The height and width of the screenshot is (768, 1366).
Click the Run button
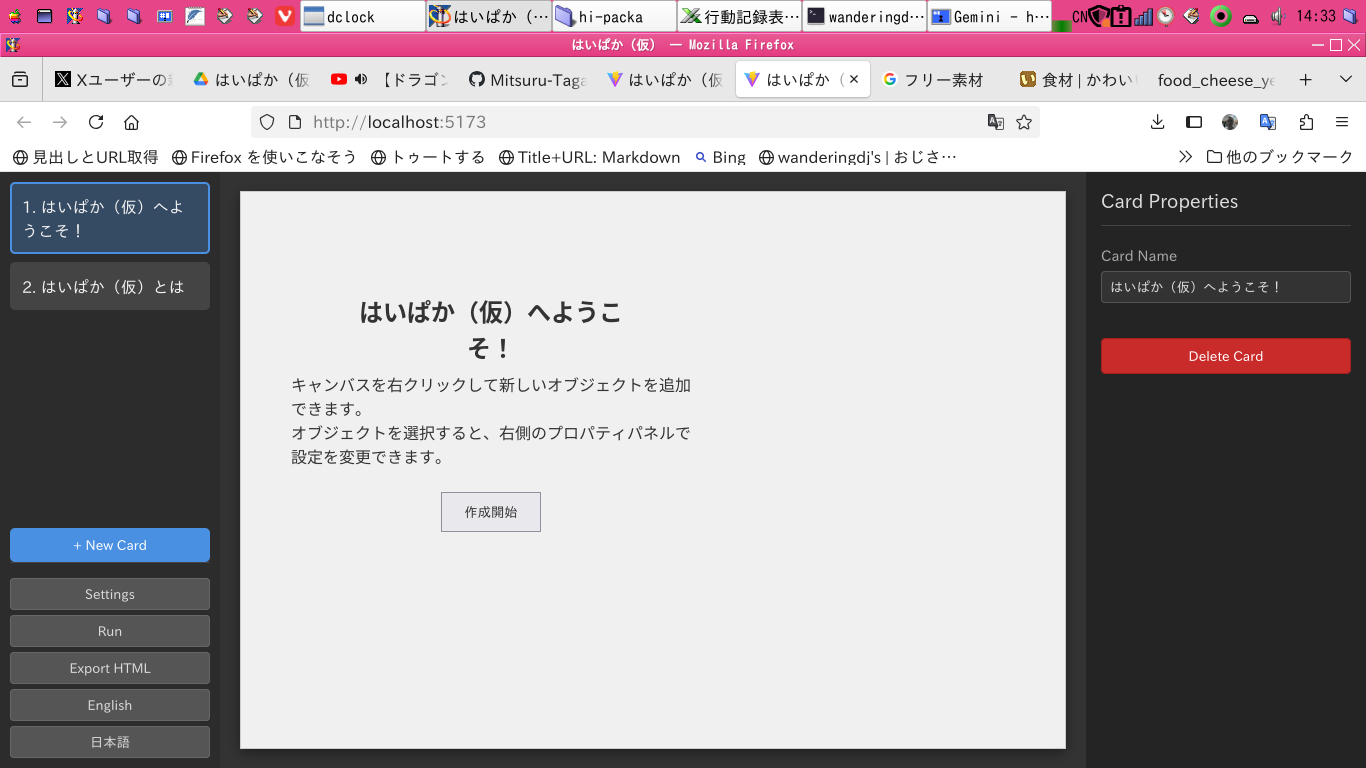point(110,631)
